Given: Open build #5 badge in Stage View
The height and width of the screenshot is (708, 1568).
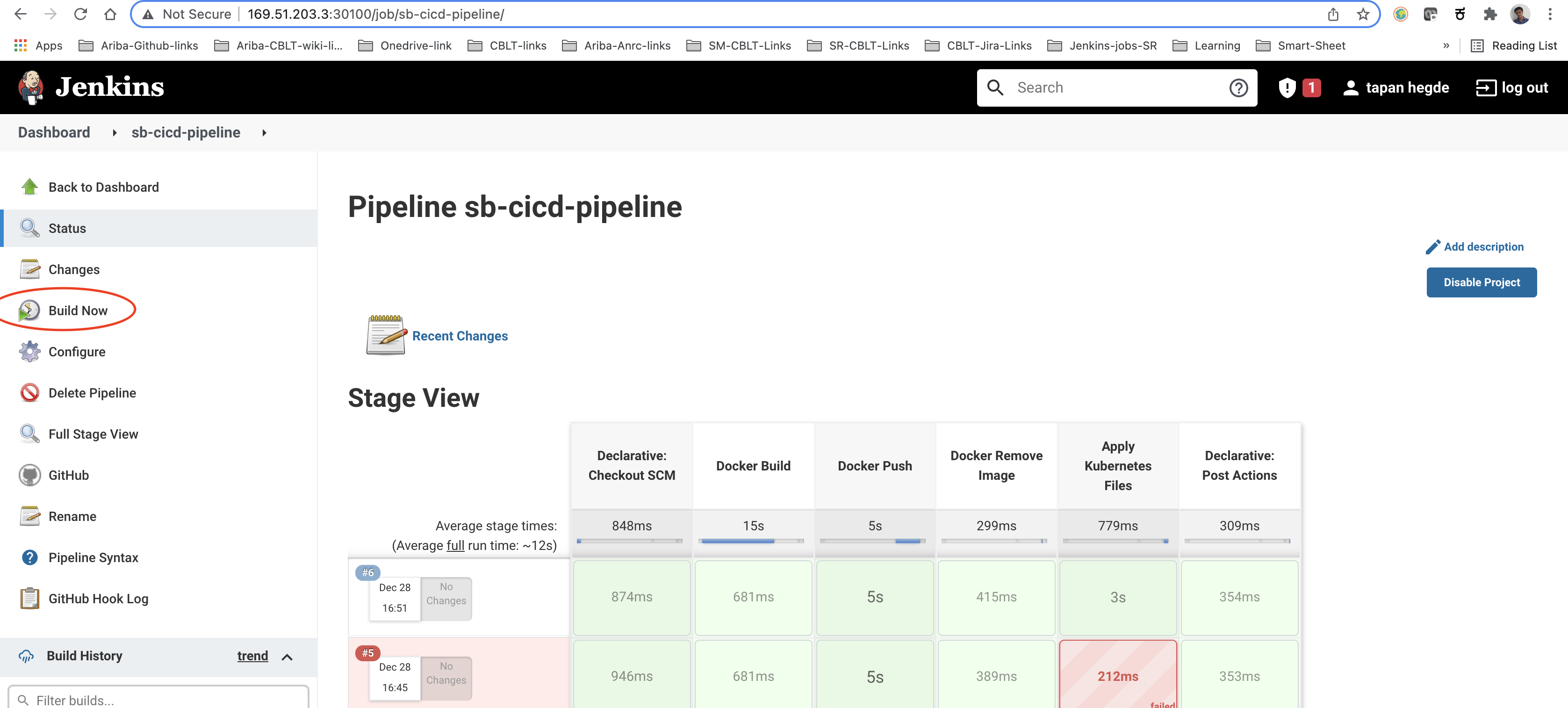Looking at the screenshot, I should coord(367,653).
